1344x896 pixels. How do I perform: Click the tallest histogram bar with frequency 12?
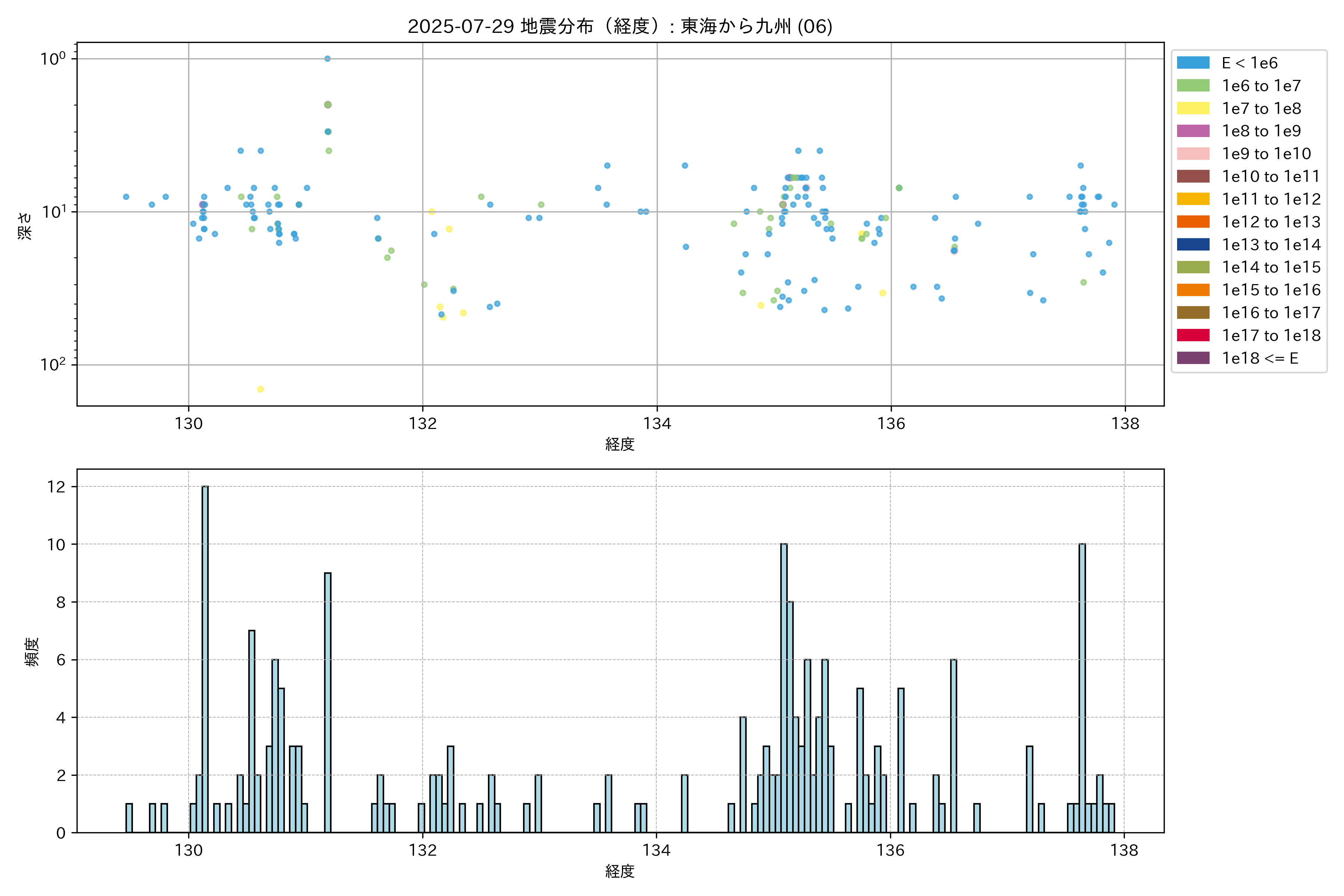205,659
